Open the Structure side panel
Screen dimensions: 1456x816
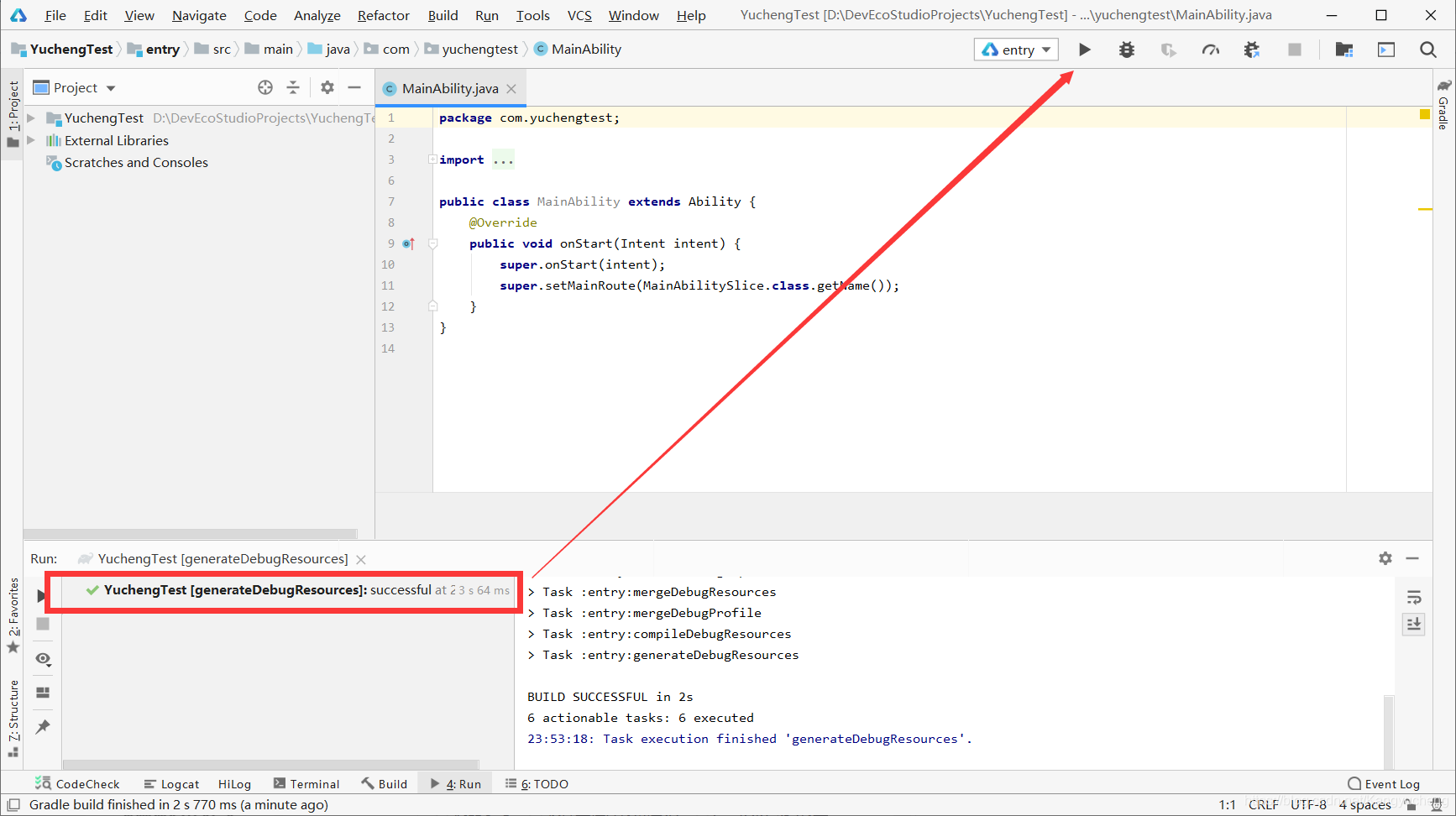(13, 718)
